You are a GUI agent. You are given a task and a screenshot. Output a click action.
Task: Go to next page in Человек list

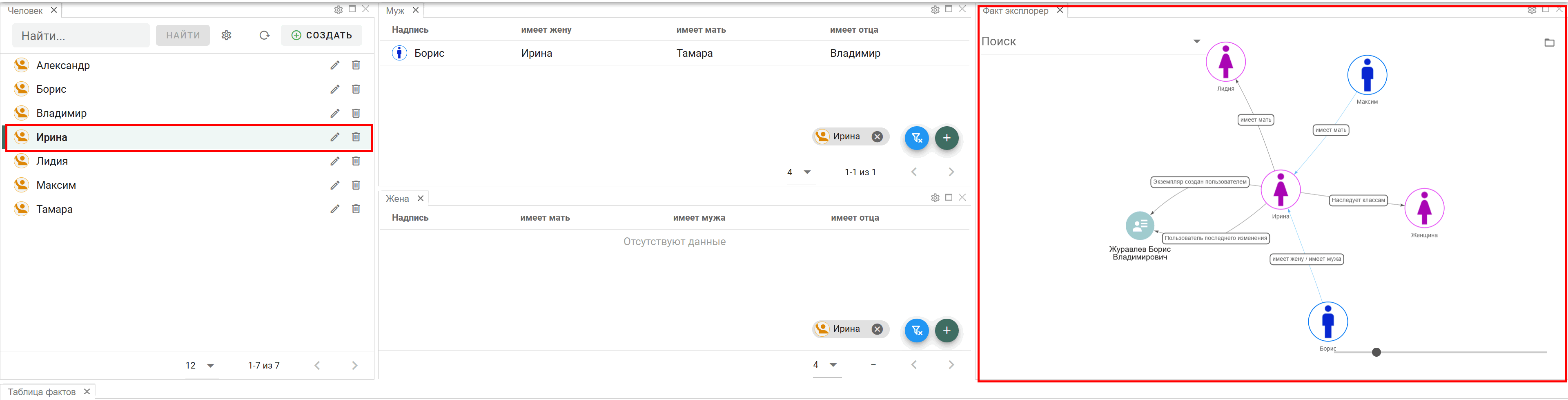[x=355, y=365]
